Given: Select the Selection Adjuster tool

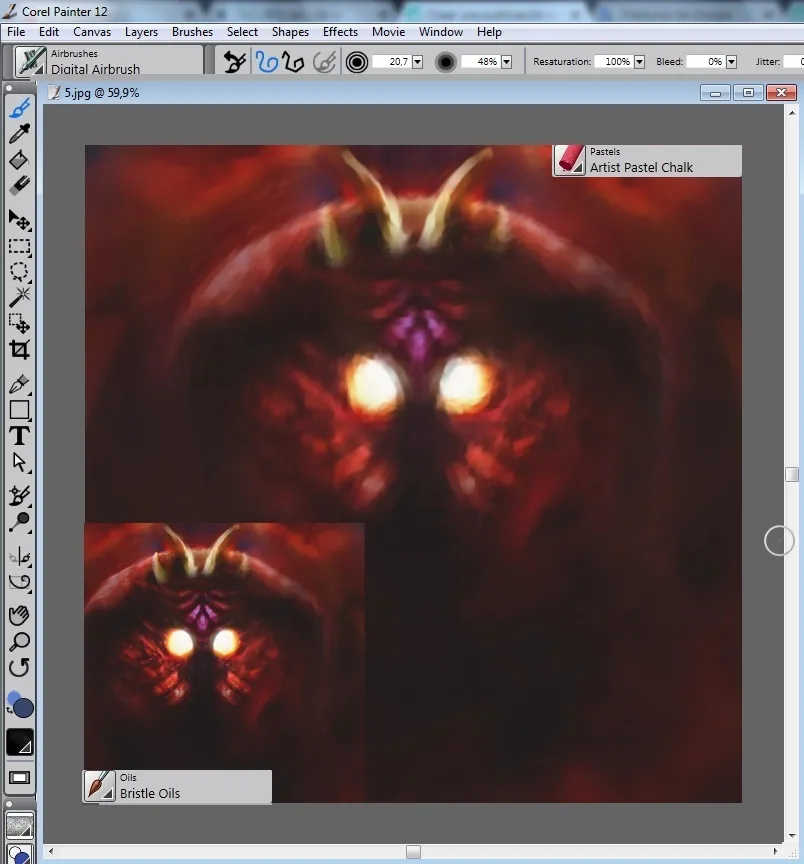Looking at the screenshot, I should [20, 323].
